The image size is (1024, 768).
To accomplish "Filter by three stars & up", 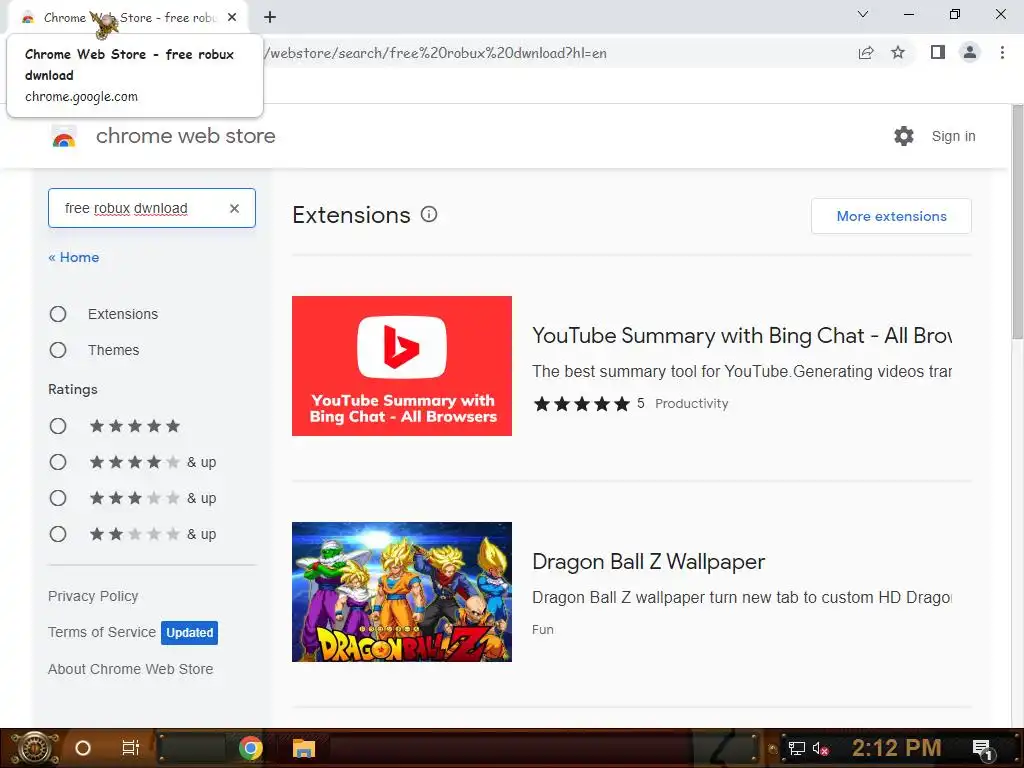I will point(58,498).
